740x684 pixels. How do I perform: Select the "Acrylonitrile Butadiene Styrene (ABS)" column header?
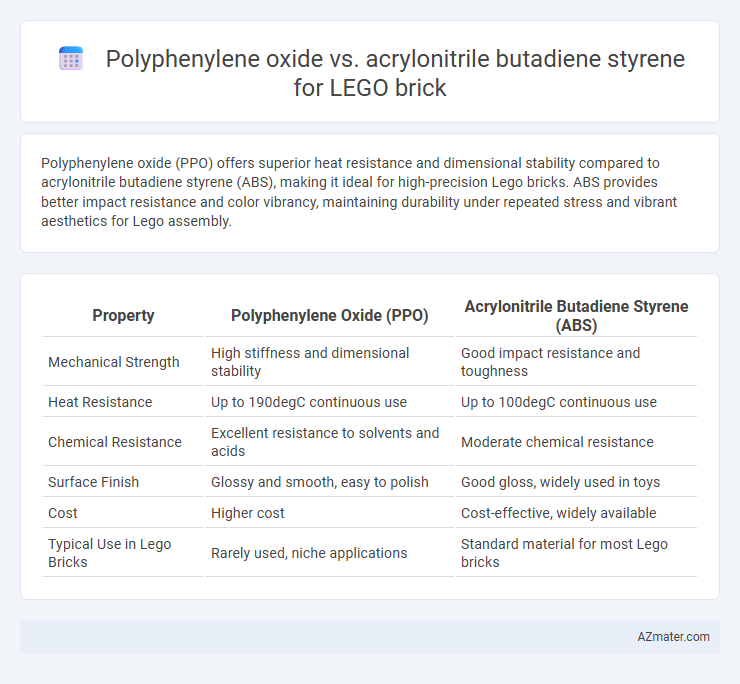(576, 315)
